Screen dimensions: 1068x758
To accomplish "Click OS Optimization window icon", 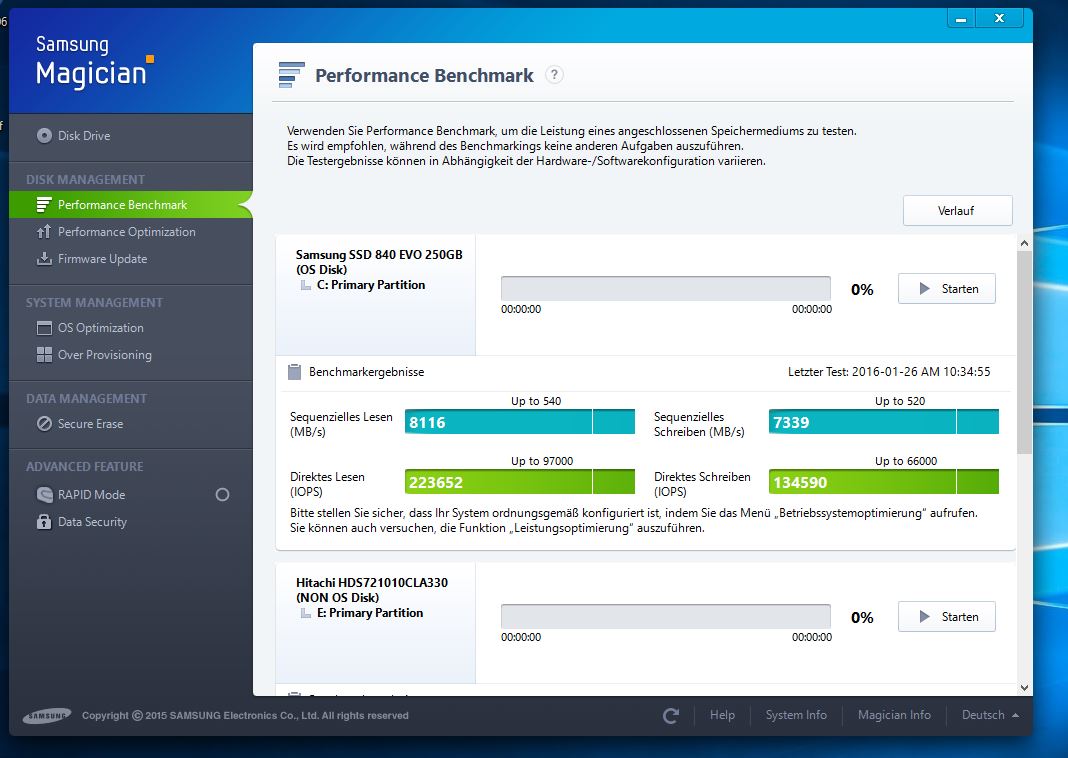I will tap(44, 328).
